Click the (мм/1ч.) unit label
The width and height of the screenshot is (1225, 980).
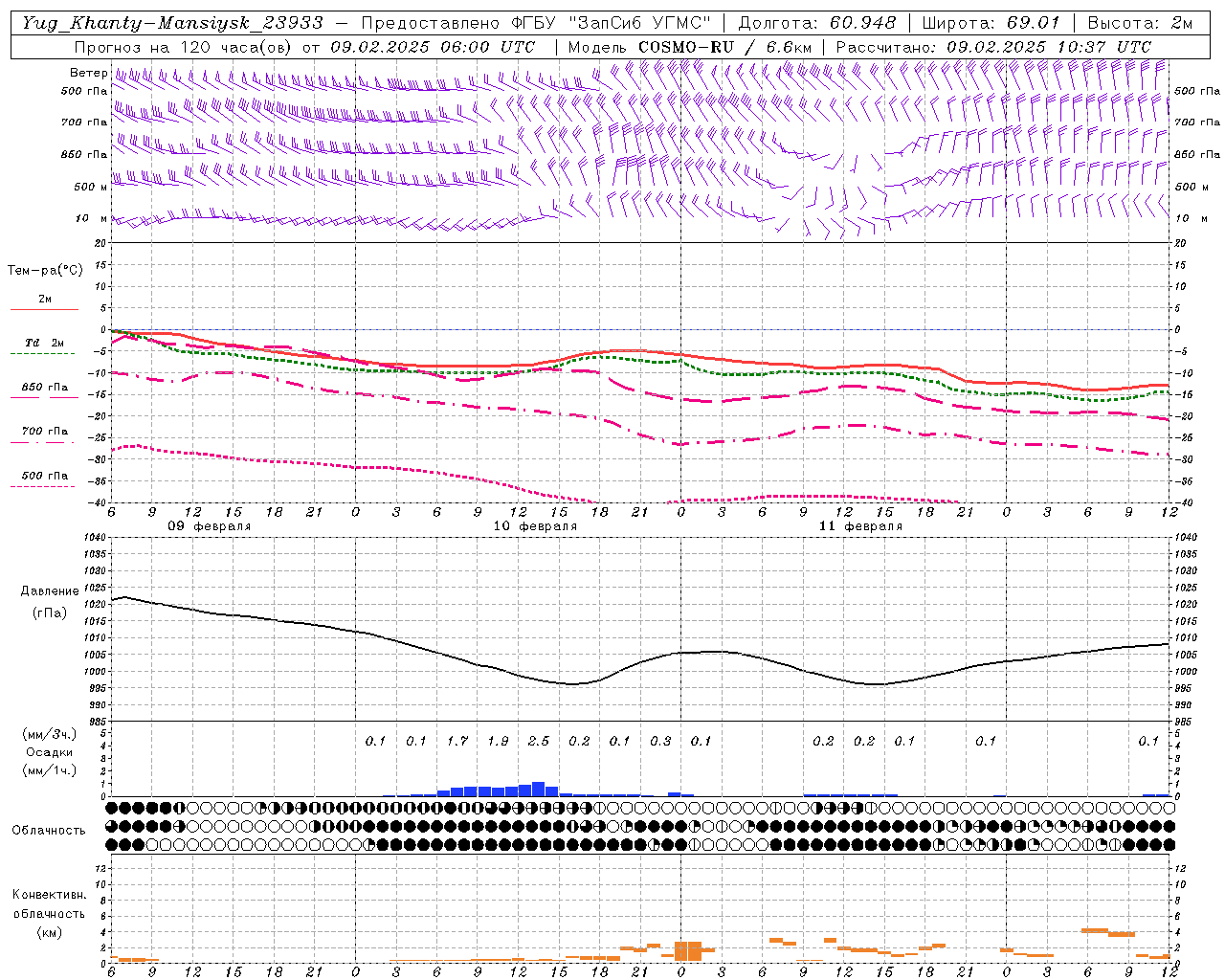(50, 770)
